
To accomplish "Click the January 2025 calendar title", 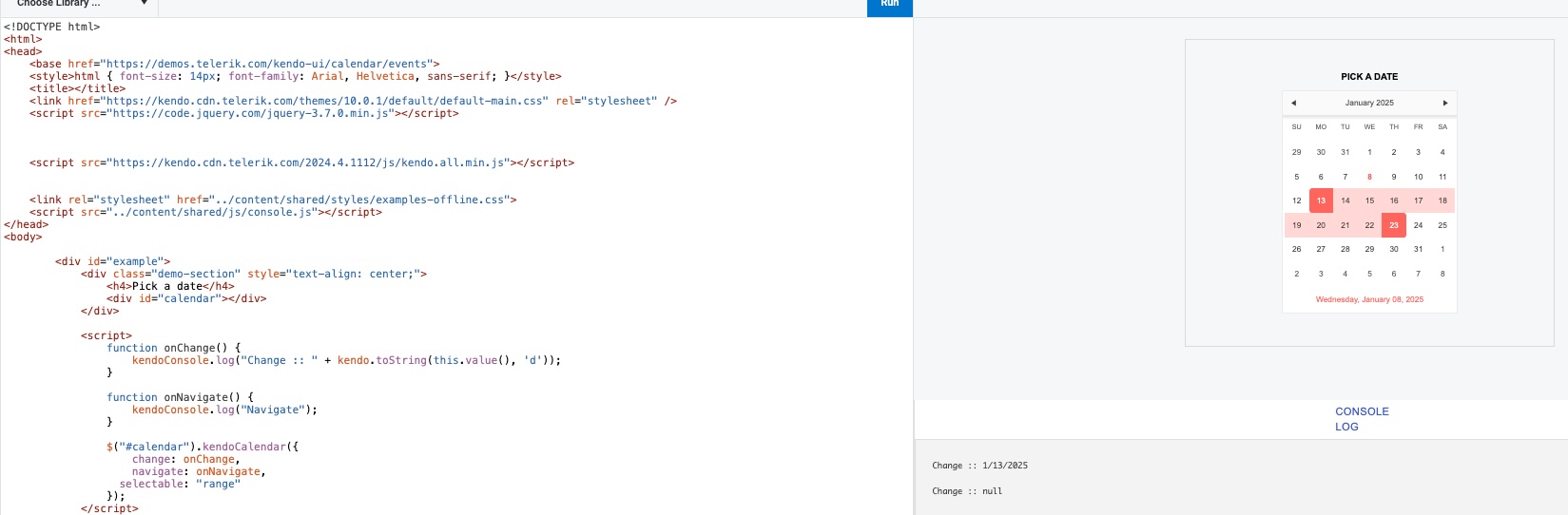I will [x=1369, y=103].
